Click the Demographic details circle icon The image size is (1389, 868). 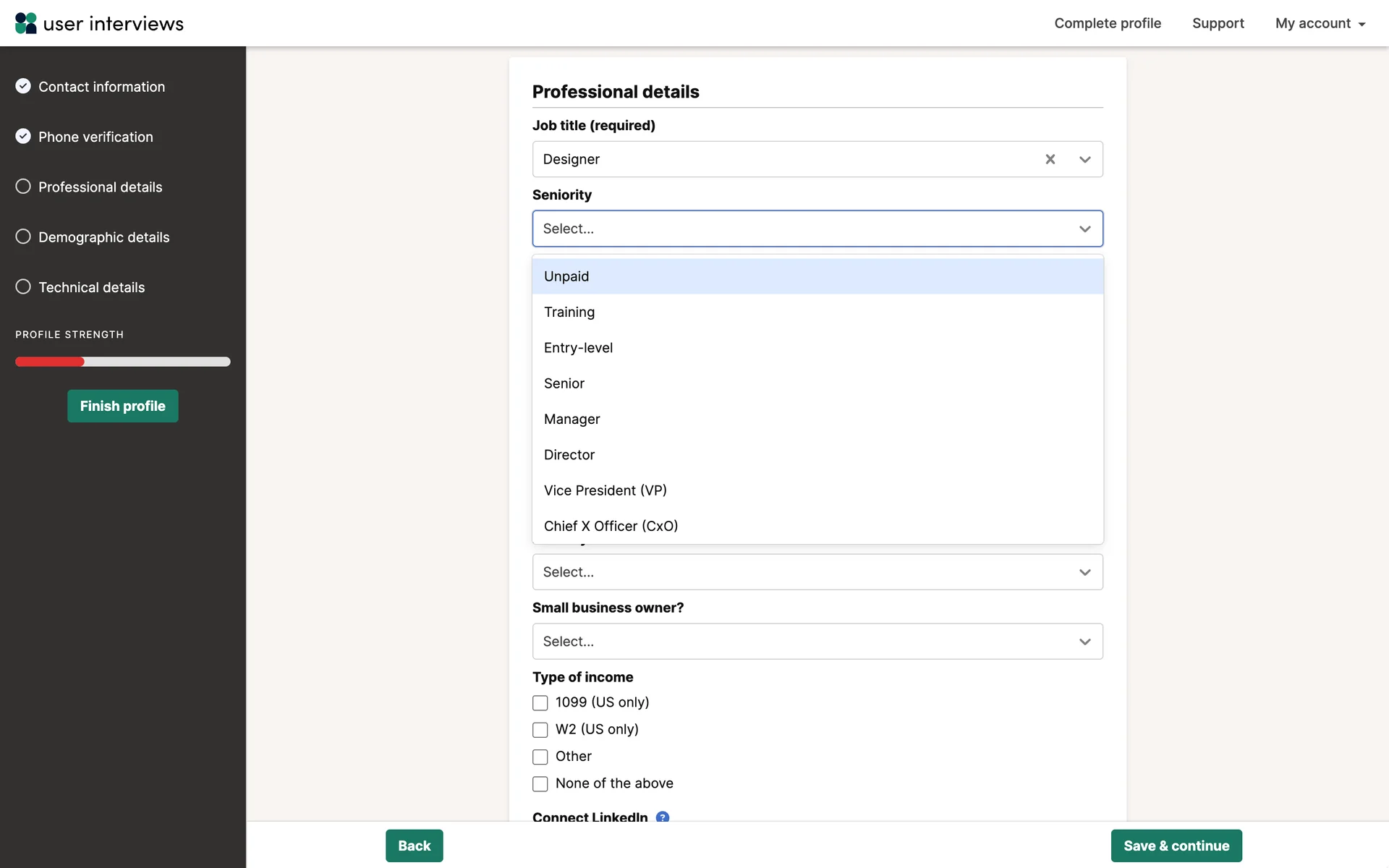tap(23, 237)
